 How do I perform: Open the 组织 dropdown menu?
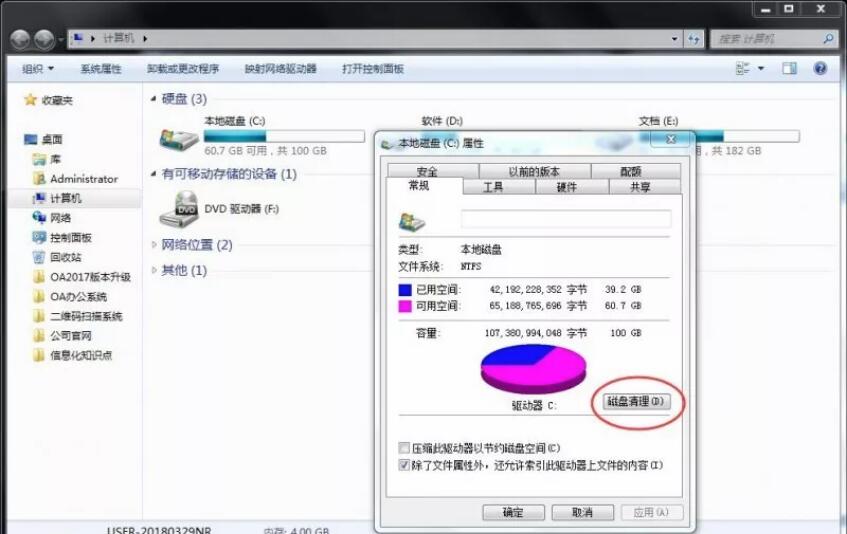38,69
